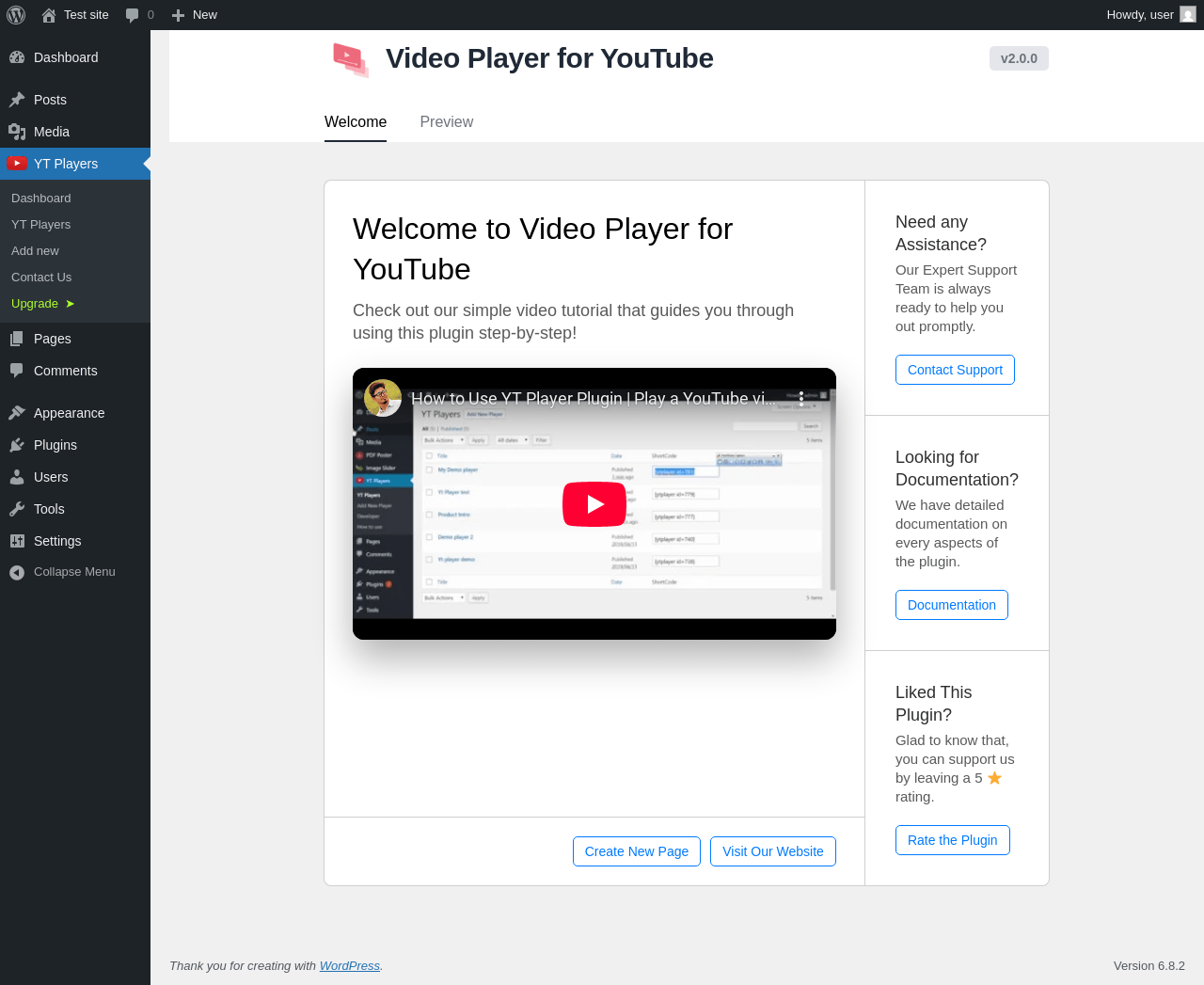Click the home icon beside Test site
This screenshot has height=985, width=1204.
(x=49, y=15)
